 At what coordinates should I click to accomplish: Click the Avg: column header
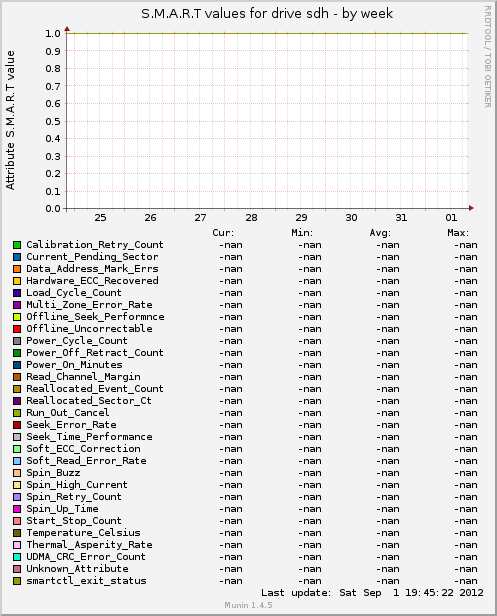coord(380,233)
